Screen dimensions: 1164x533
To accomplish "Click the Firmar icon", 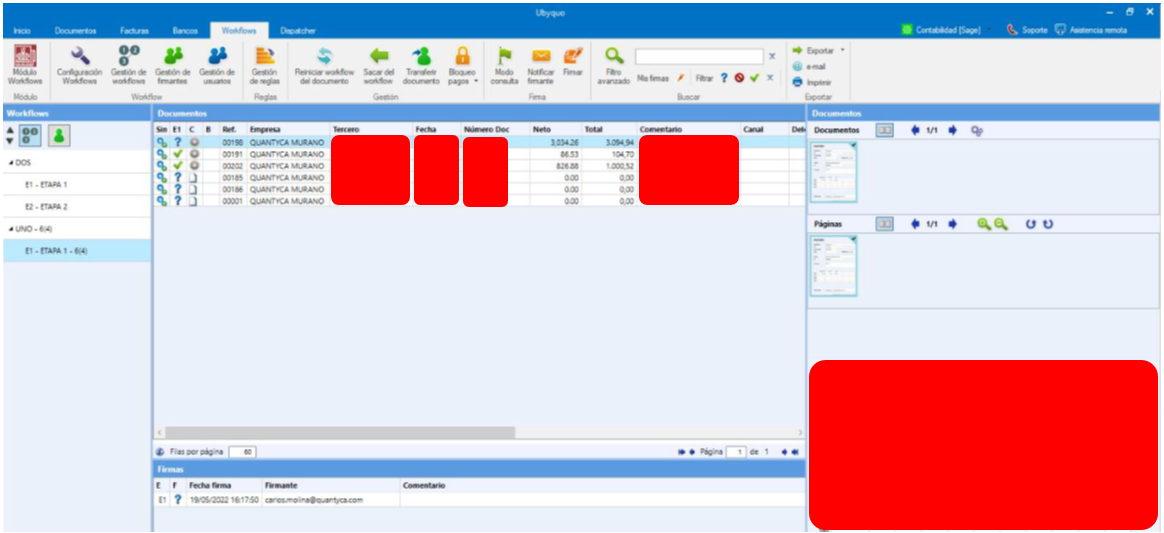I will [572, 62].
